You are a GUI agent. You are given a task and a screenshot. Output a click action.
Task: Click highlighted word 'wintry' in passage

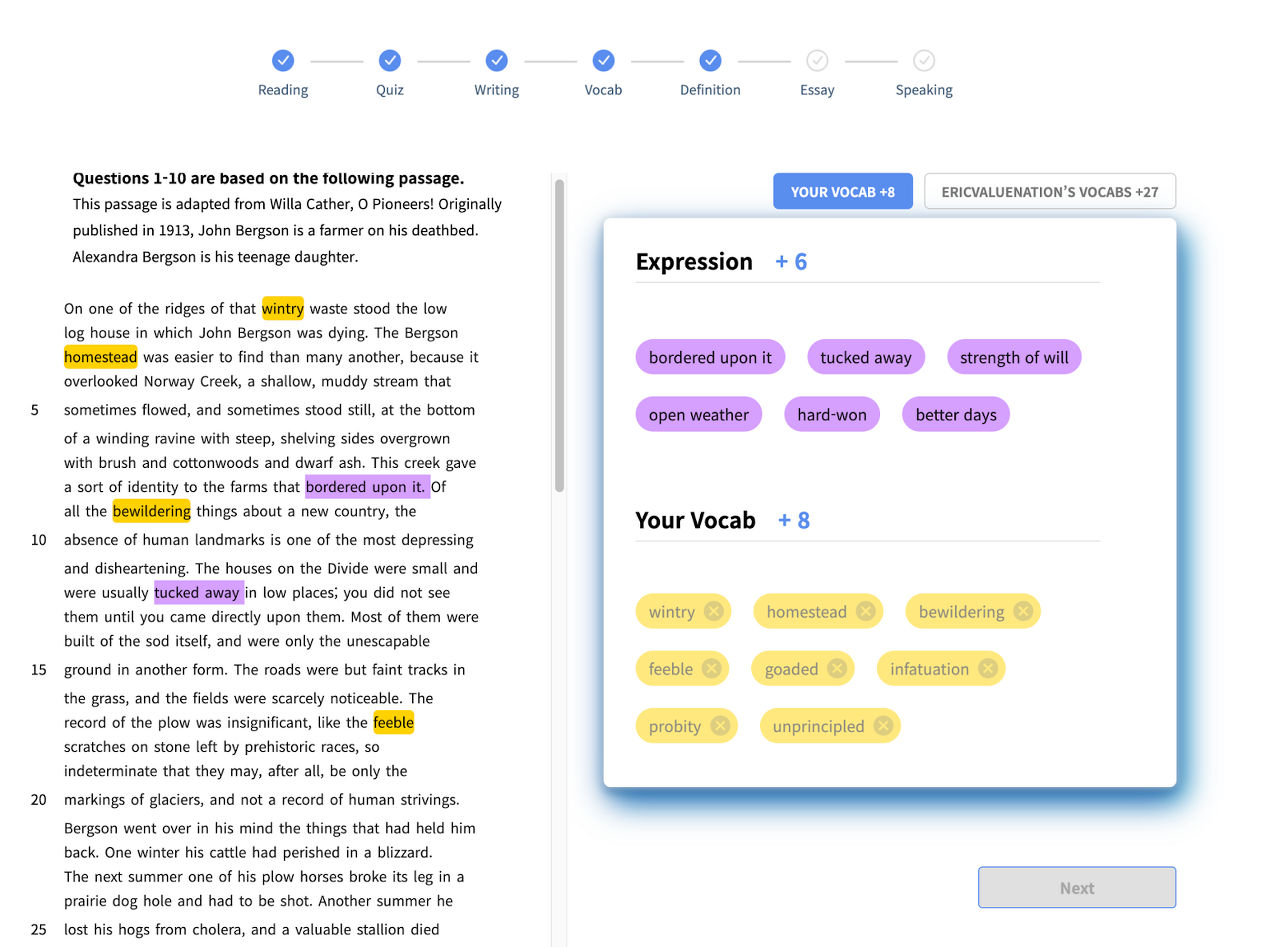pyautogui.click(x=283, y=308)
